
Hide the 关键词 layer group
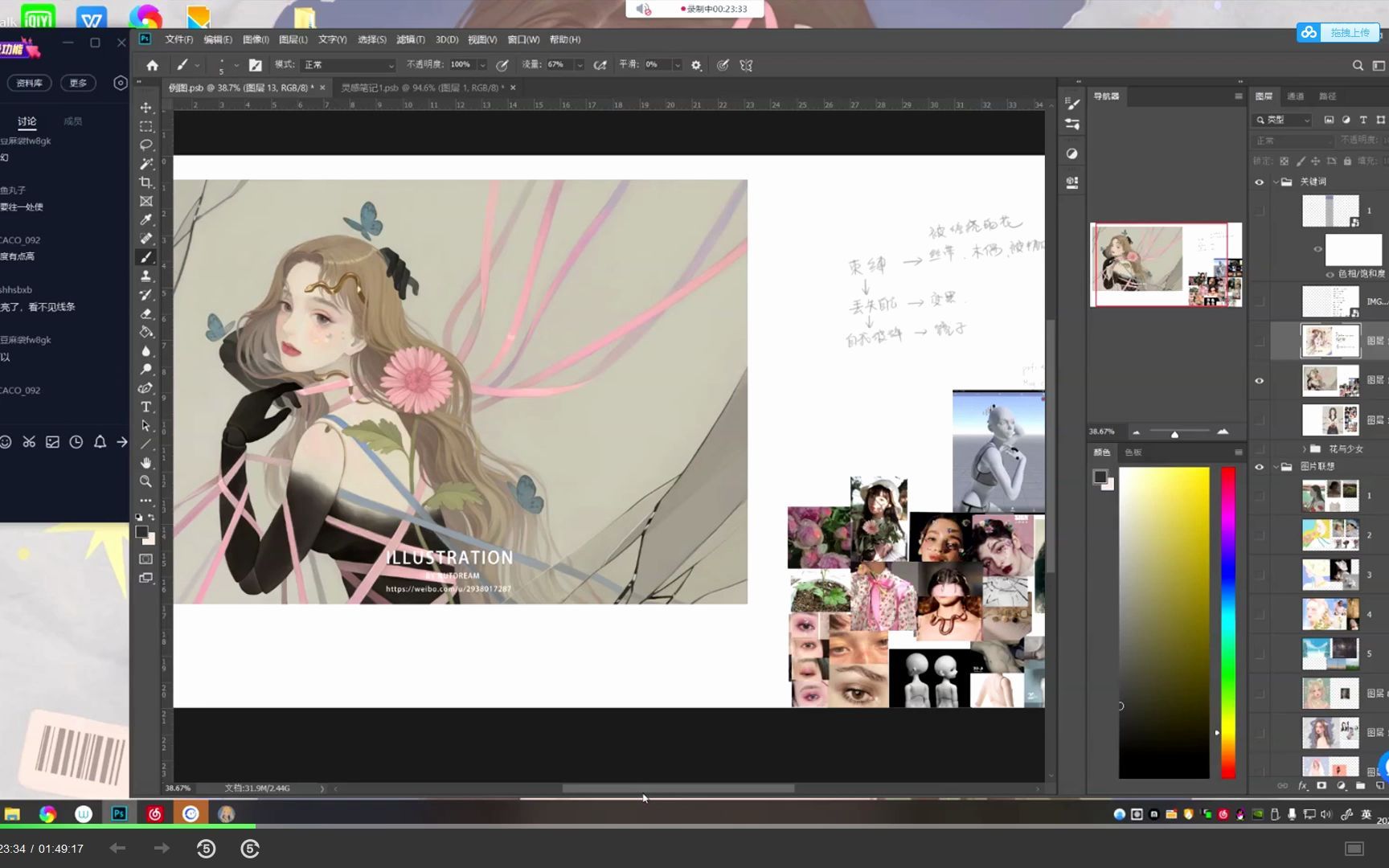click(1260, 182)
